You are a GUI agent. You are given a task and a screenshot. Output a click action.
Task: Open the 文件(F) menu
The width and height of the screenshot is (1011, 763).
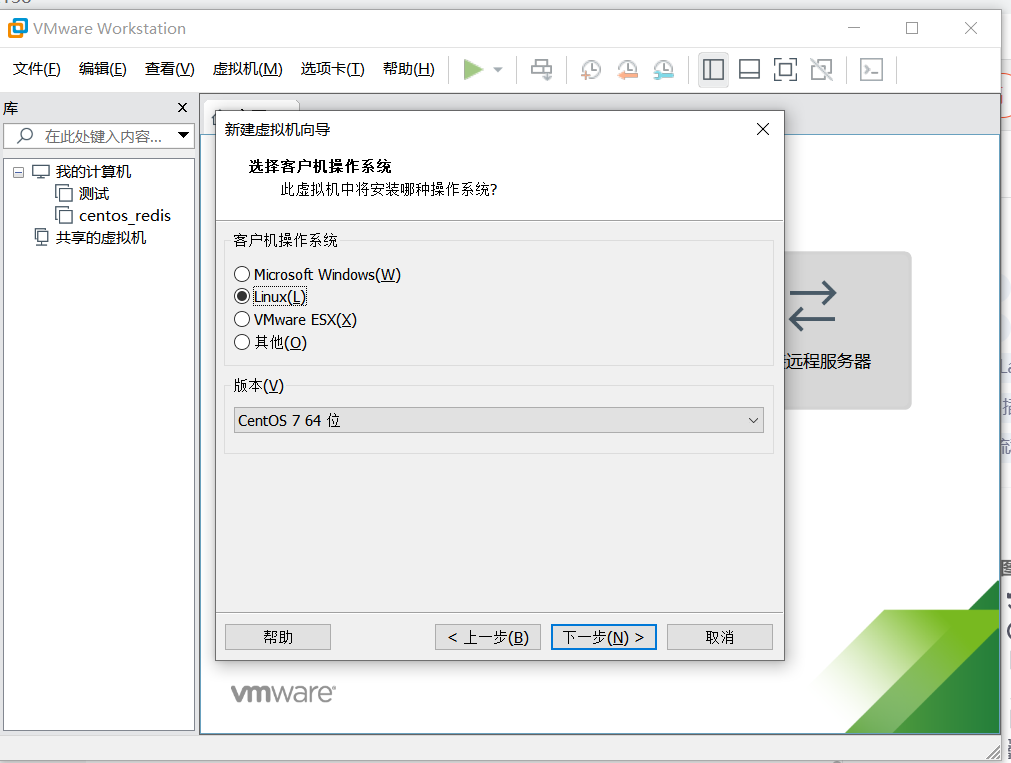pos(37,69)
